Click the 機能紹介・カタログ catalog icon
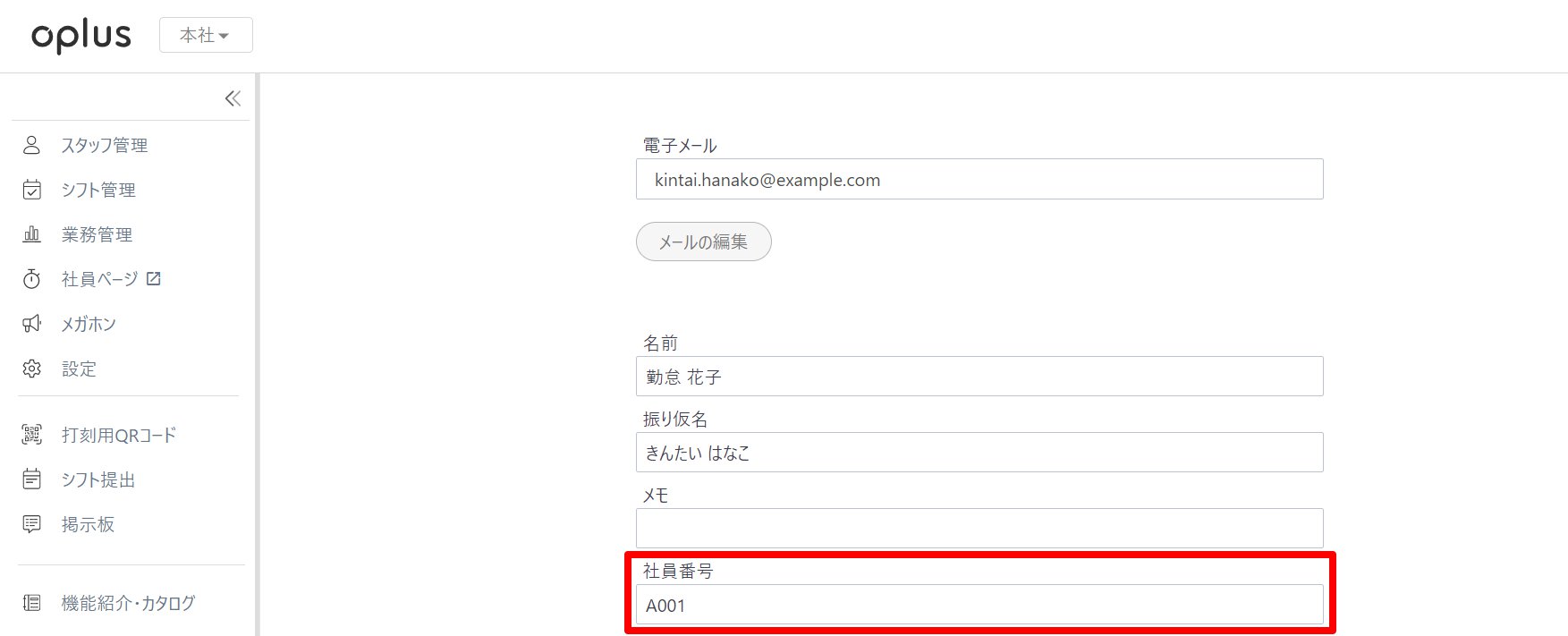This screenshot has width=1568, height=636. 31,603
